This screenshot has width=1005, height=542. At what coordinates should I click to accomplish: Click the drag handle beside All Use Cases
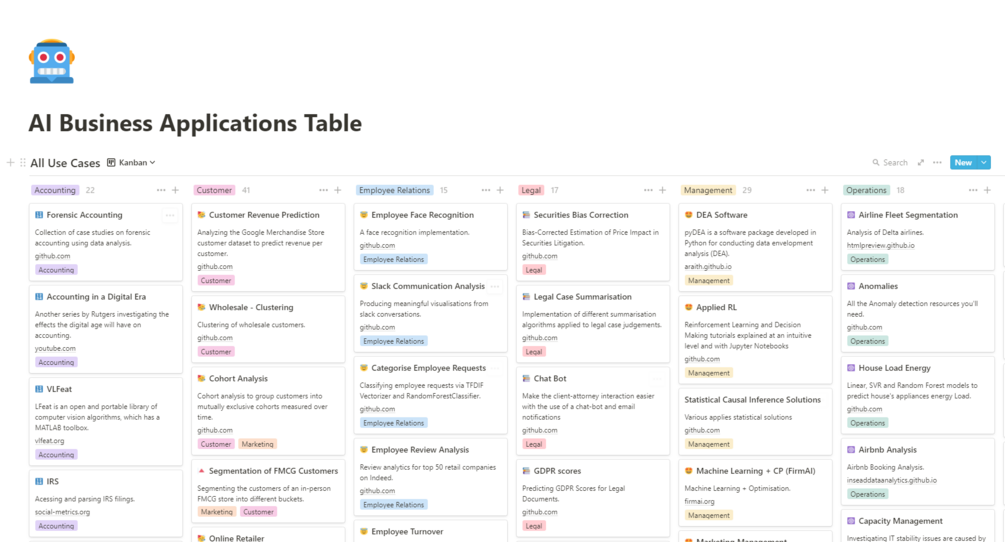tap(22, 163)
